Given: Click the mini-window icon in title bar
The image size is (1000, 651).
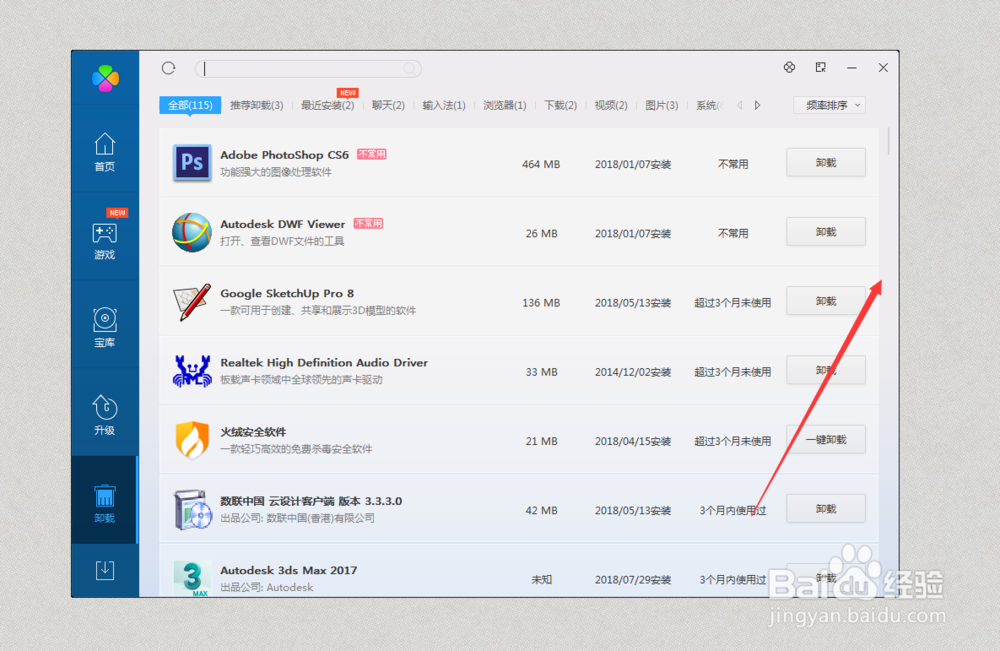Looking at the screenshot, I should pyautogui.click(x=821, y=68).
